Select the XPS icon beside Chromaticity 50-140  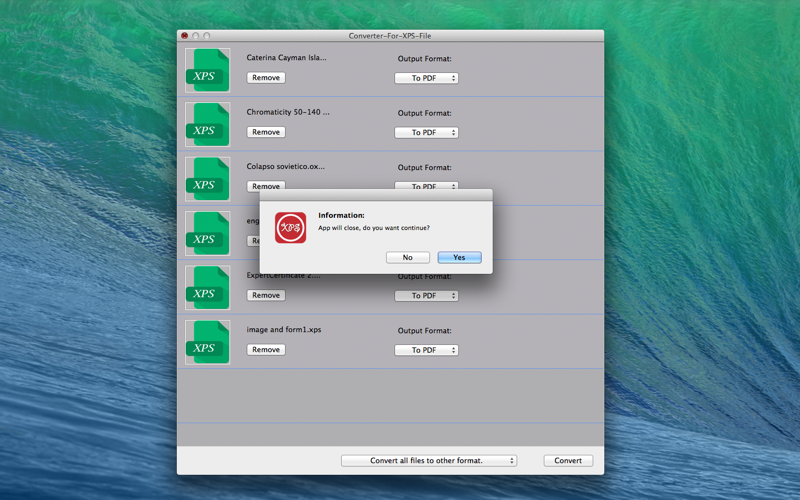pos(207,124)
